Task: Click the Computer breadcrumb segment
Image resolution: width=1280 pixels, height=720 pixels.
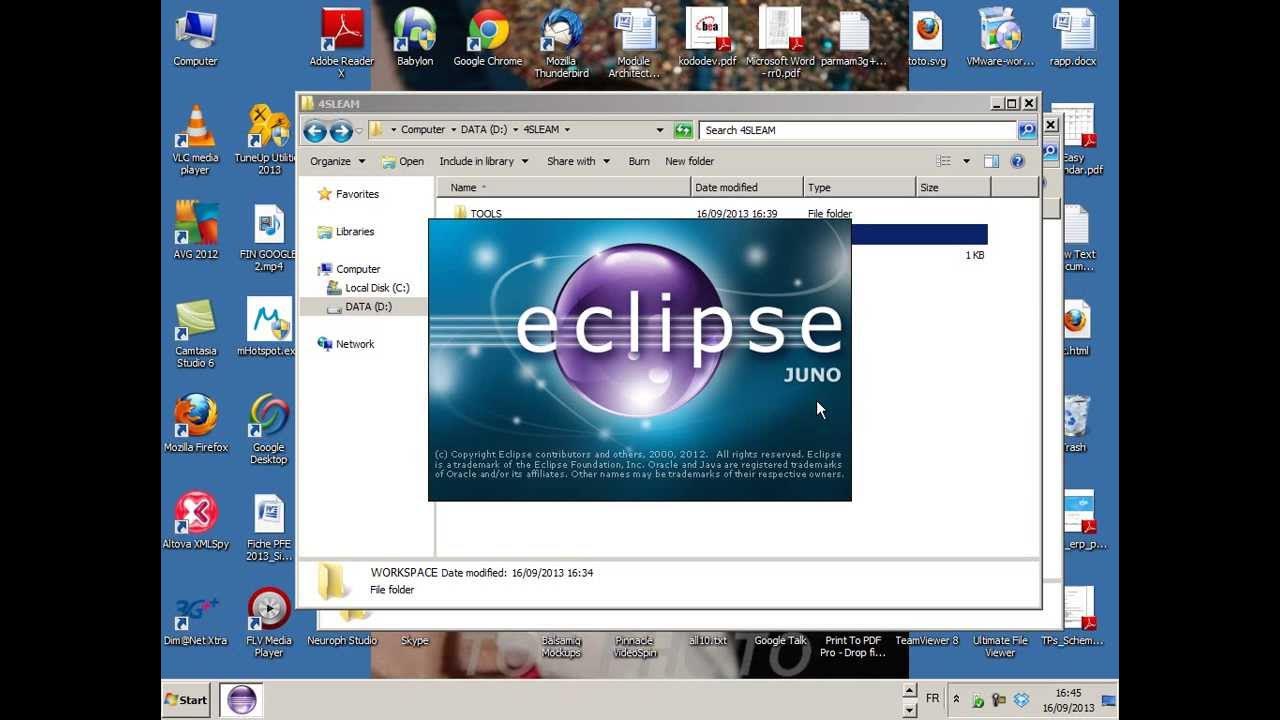Action: (x=423, y=130)
